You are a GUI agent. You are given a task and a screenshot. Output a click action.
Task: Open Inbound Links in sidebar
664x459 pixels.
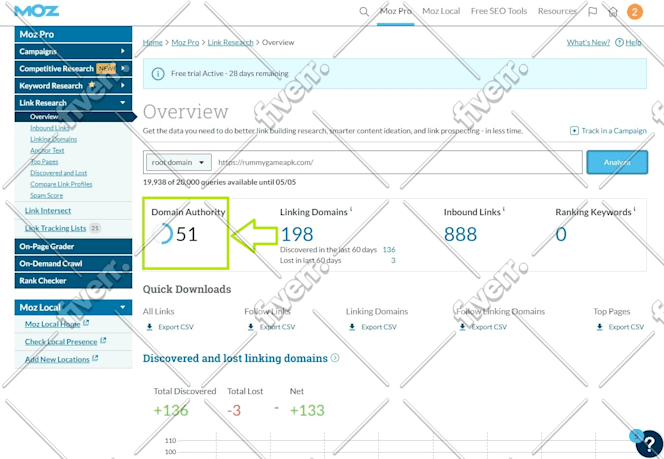point(50,128)
